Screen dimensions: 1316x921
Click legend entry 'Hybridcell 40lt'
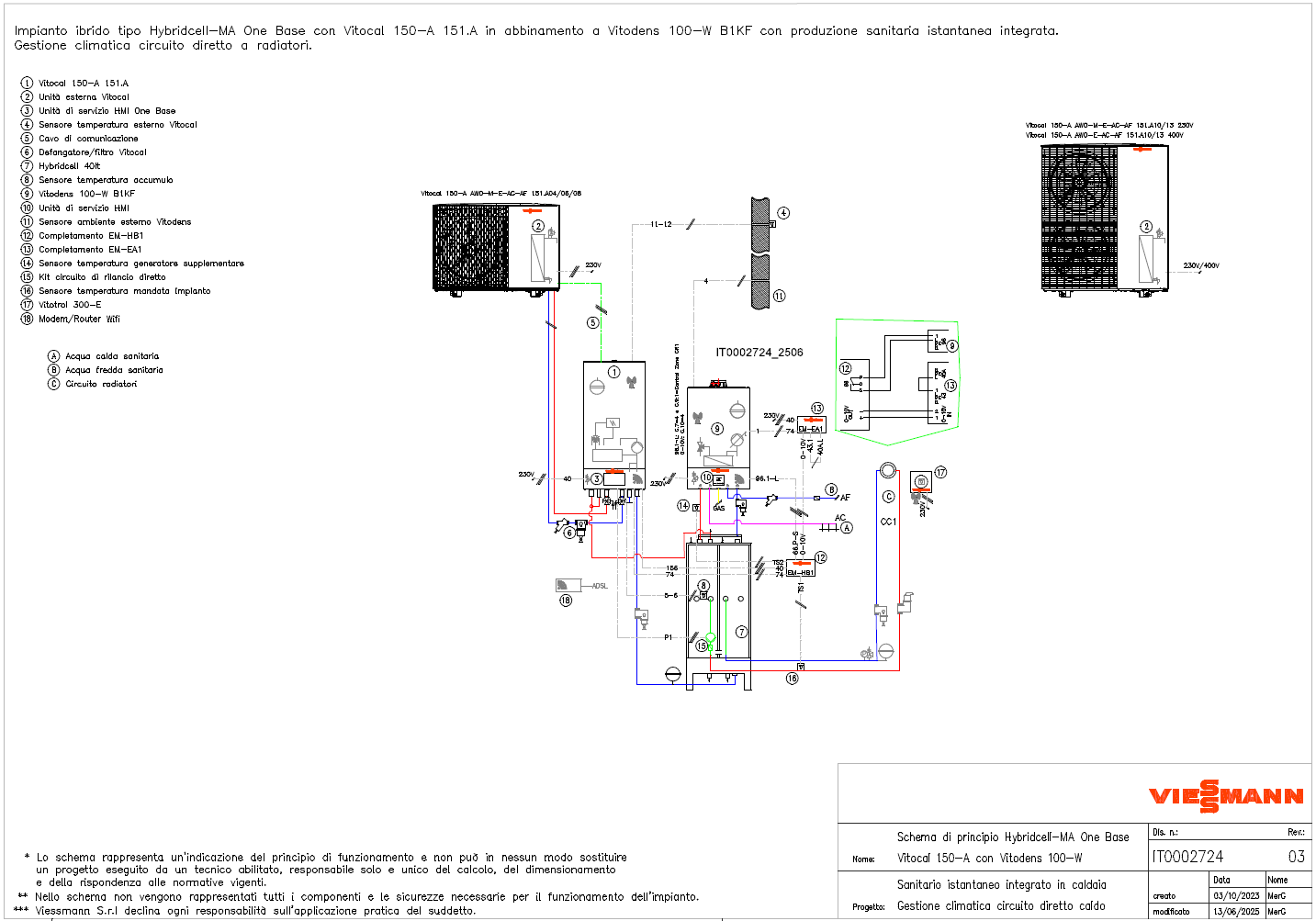tap(70, 166)
